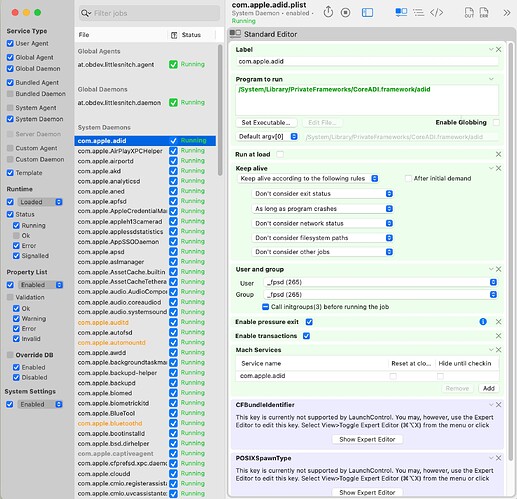Open the standard output log icon

469,13
